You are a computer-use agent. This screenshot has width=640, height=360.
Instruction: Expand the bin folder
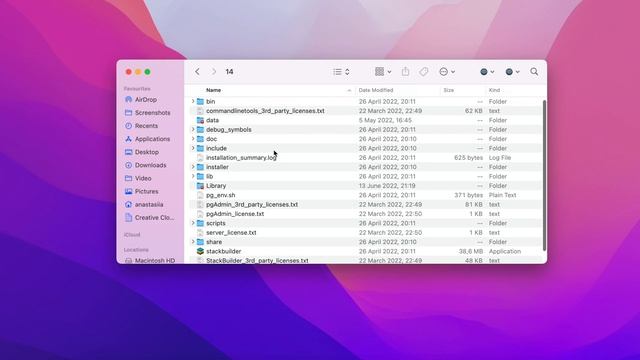point(193,101)
